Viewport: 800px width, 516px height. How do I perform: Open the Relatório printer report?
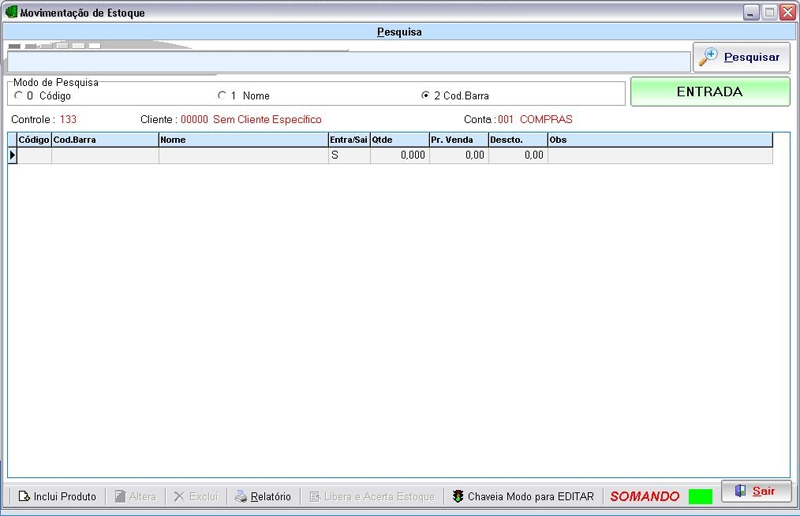coord(262,496)
